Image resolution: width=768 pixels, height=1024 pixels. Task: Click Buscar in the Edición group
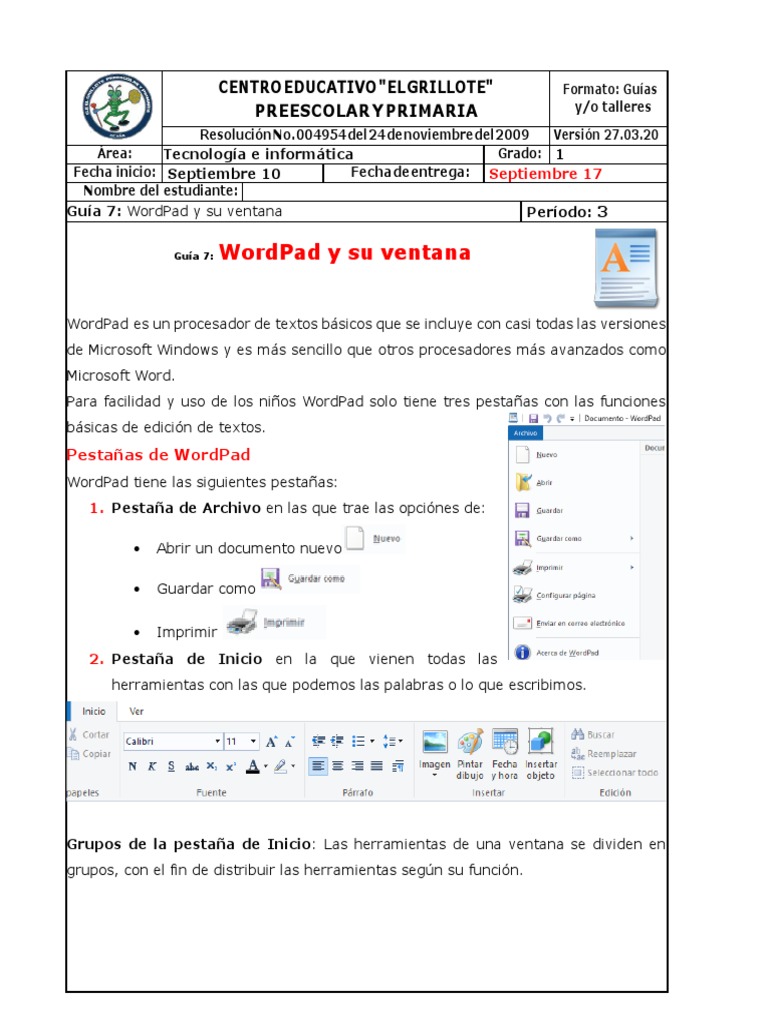pyautogui.click(x=593, y=735)
